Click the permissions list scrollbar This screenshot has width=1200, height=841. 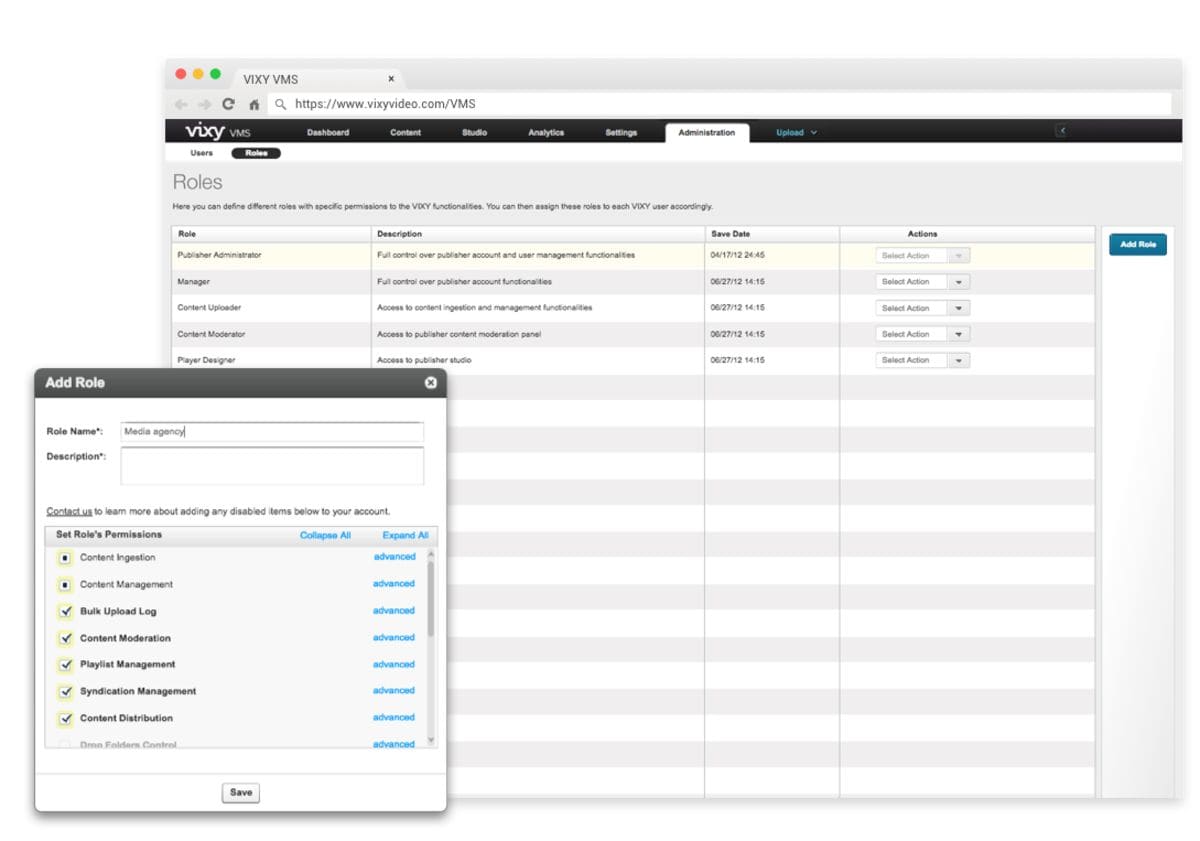(x=431, y=600)
